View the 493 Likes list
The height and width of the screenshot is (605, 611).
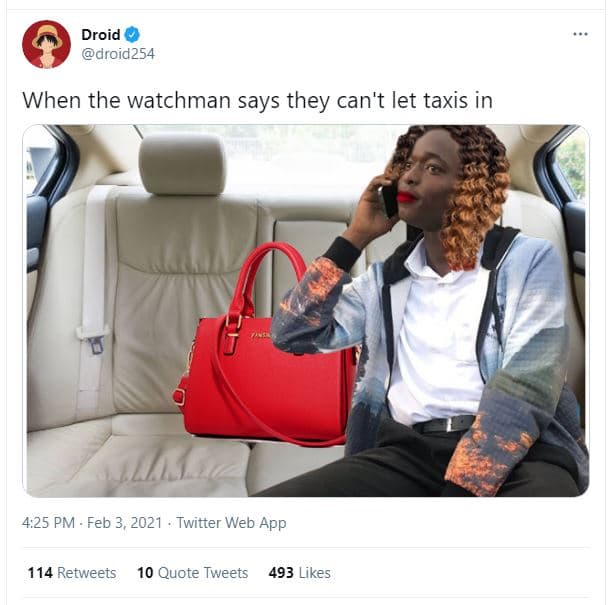coord(299,573)
